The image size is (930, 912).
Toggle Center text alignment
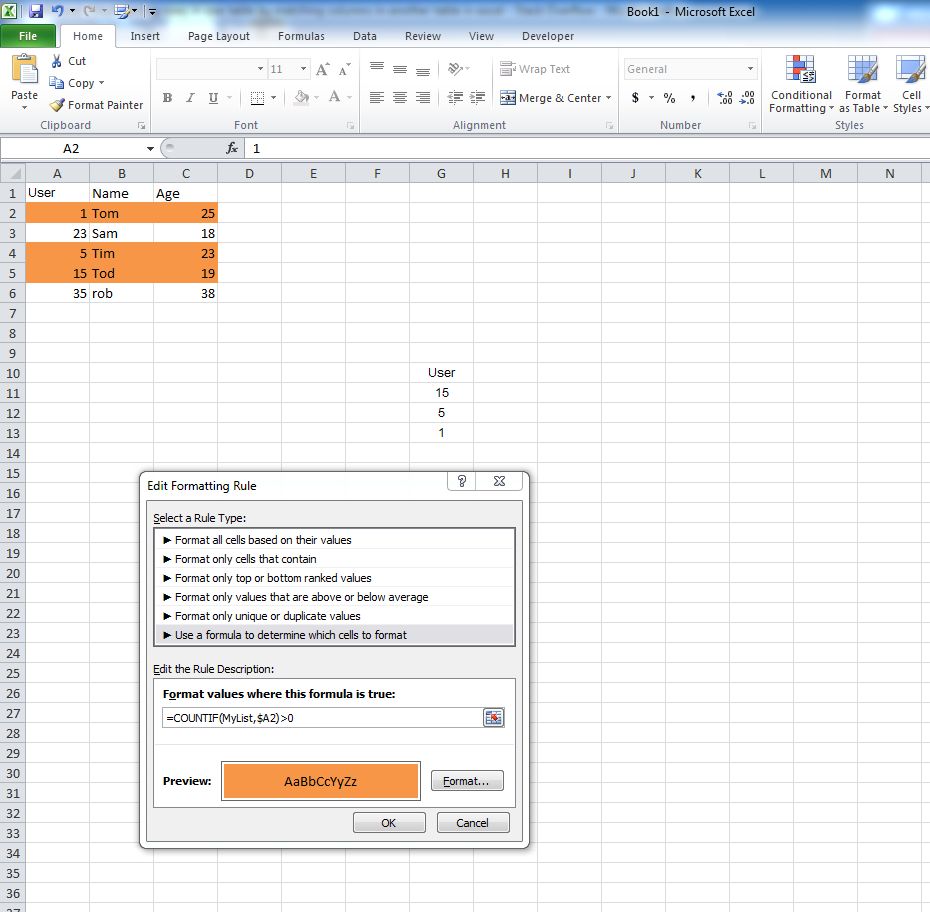pyautogui.click(x=400, y=98)
